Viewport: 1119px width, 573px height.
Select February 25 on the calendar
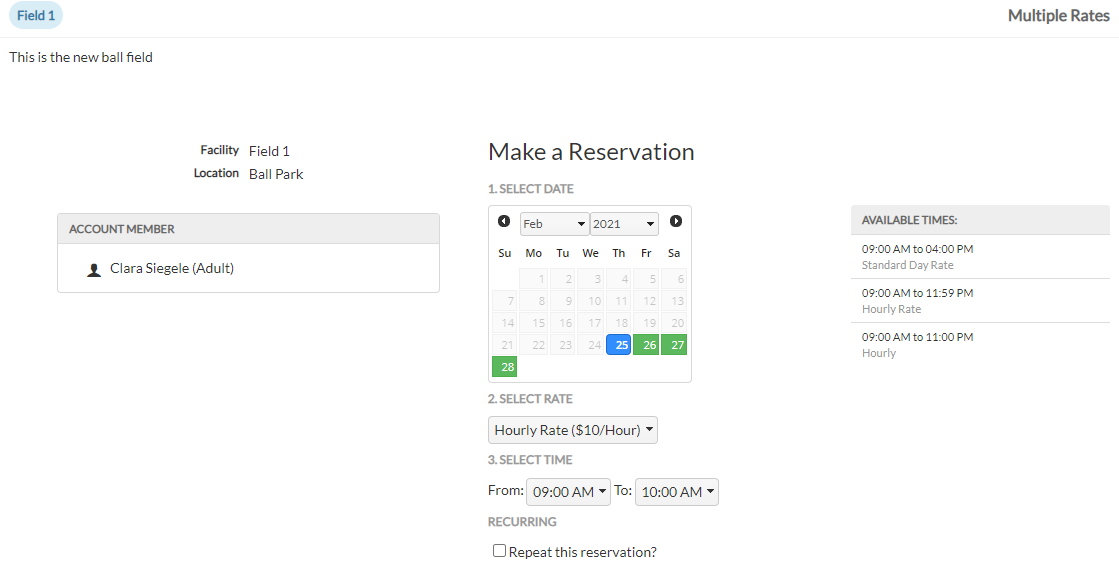pos(619,345)
